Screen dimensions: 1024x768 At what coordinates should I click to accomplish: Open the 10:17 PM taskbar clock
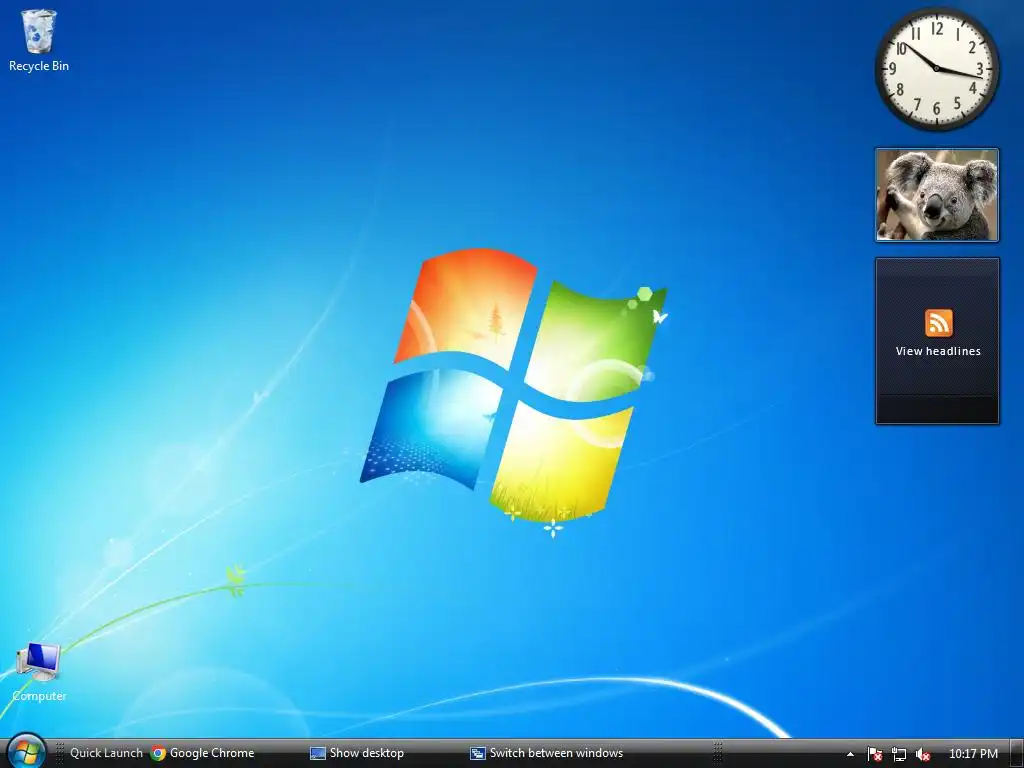973,754
